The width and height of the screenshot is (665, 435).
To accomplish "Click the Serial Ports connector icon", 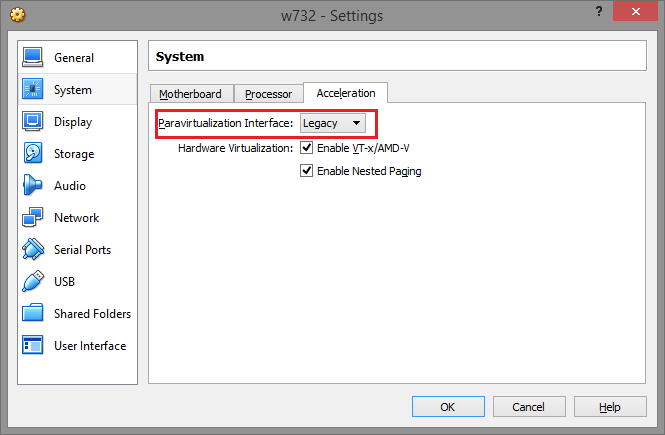I will pyautogui.click(x=33, y=250).
